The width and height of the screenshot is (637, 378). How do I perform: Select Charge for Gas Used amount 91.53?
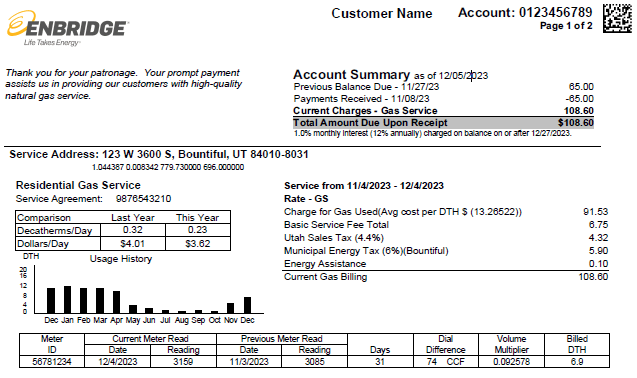tap(596, 212)
